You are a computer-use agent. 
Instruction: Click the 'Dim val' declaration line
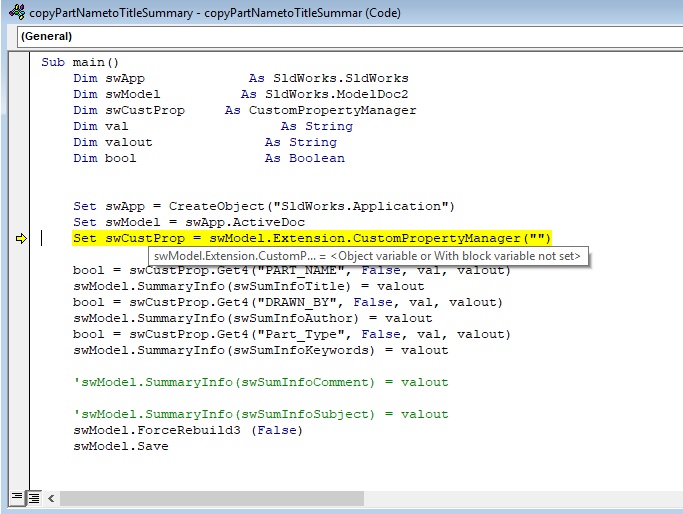[x=213, y=126]
